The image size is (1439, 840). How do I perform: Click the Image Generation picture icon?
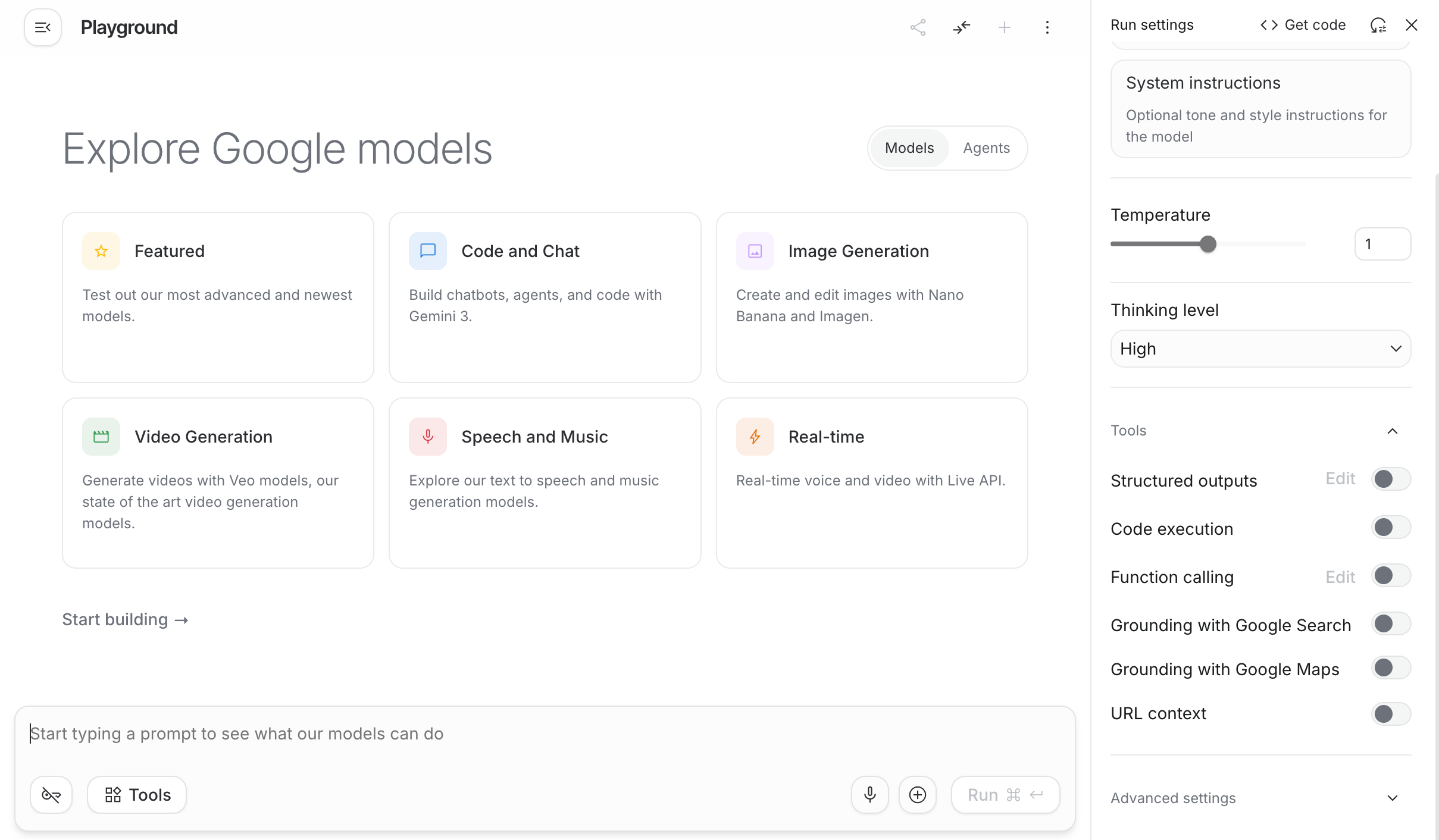point(755,251)
